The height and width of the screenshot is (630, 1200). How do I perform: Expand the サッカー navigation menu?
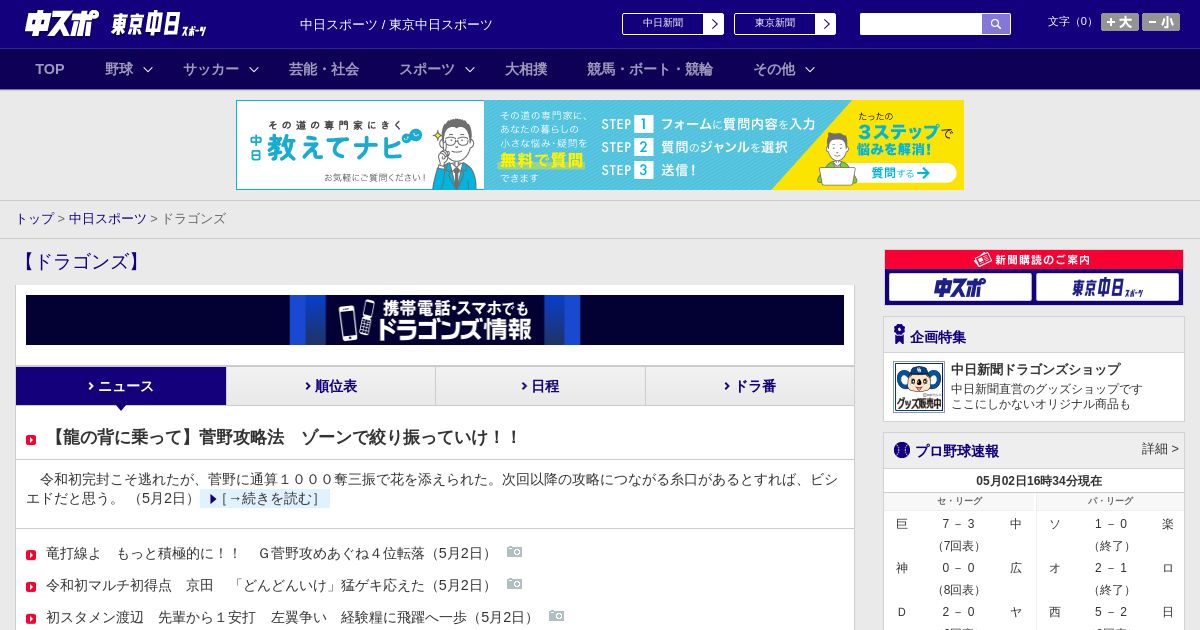click(x=221, y=69)
